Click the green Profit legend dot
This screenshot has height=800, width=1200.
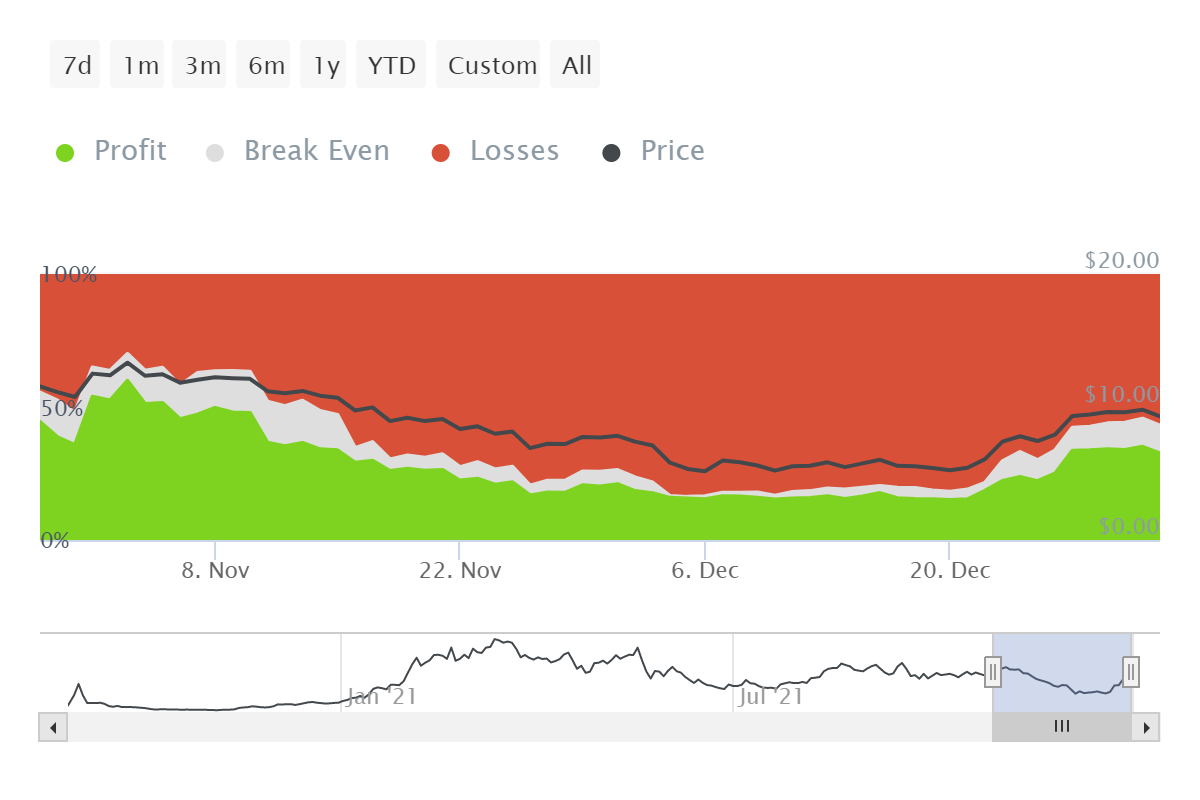click(x=65, y=152)
